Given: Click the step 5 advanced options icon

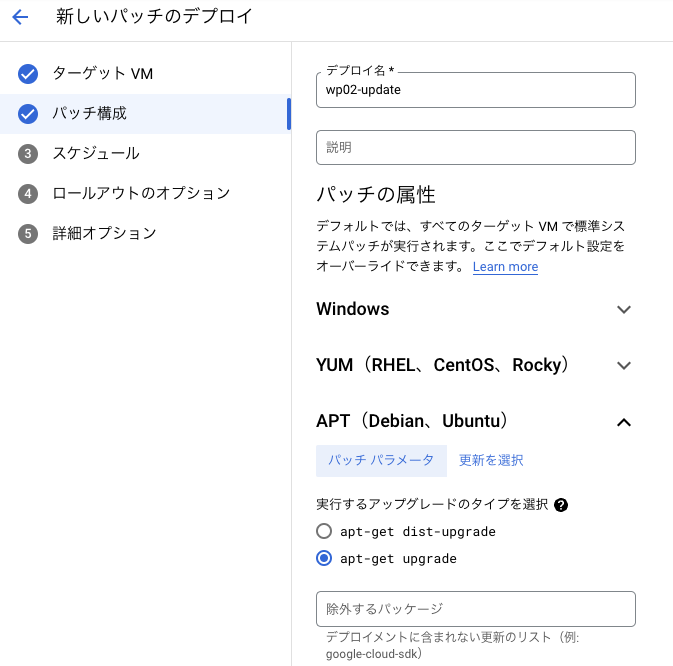Looking at the screenshot, I should click(28, 234).
